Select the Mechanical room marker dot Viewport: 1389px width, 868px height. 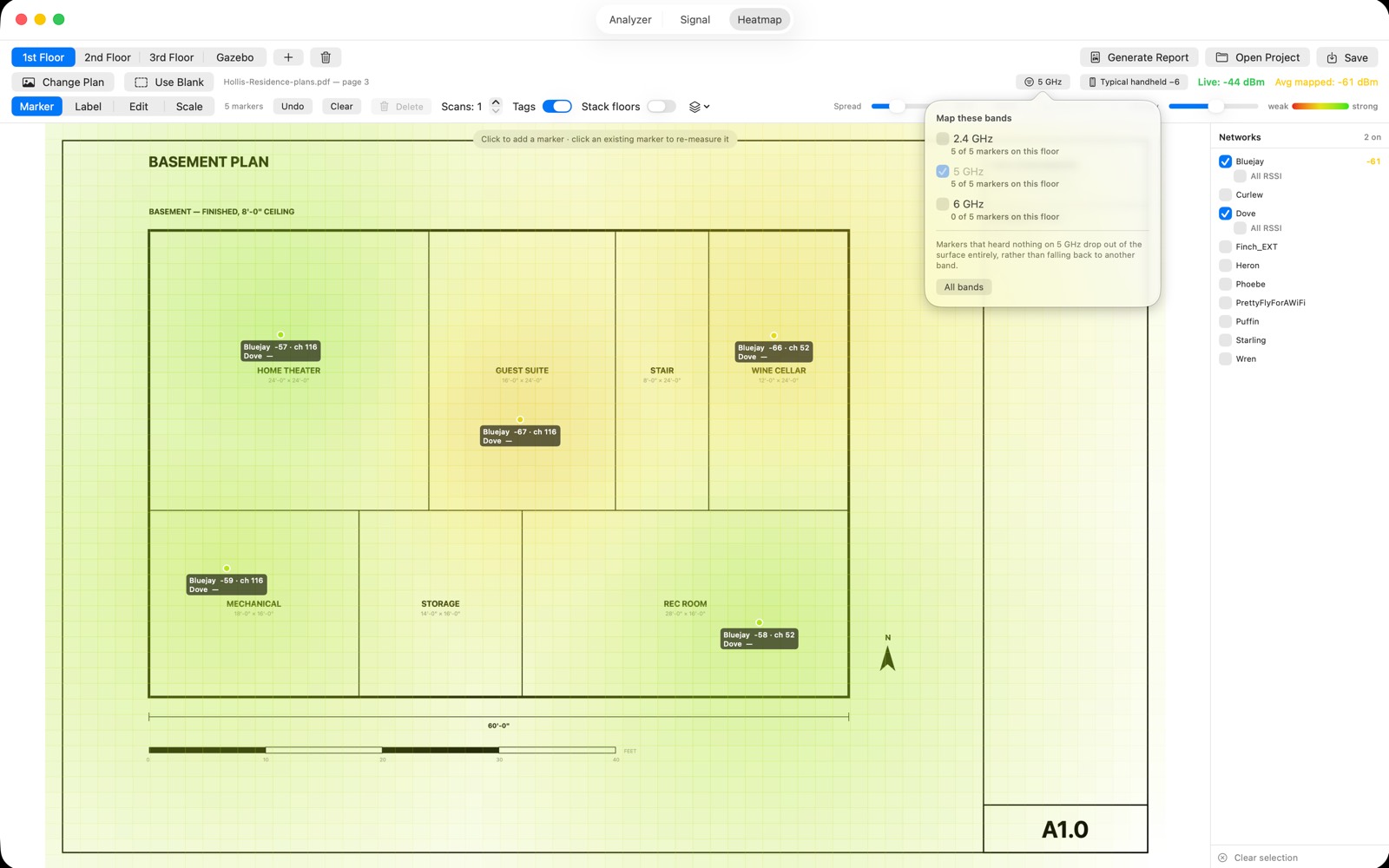tap(227, 569)
